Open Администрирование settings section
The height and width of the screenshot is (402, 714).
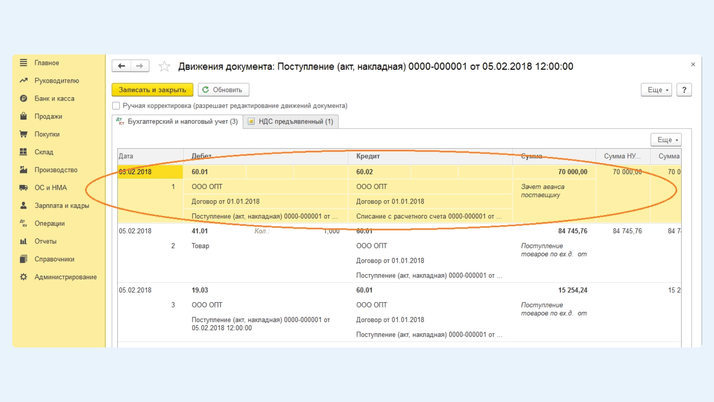click(x=65, y=277)
